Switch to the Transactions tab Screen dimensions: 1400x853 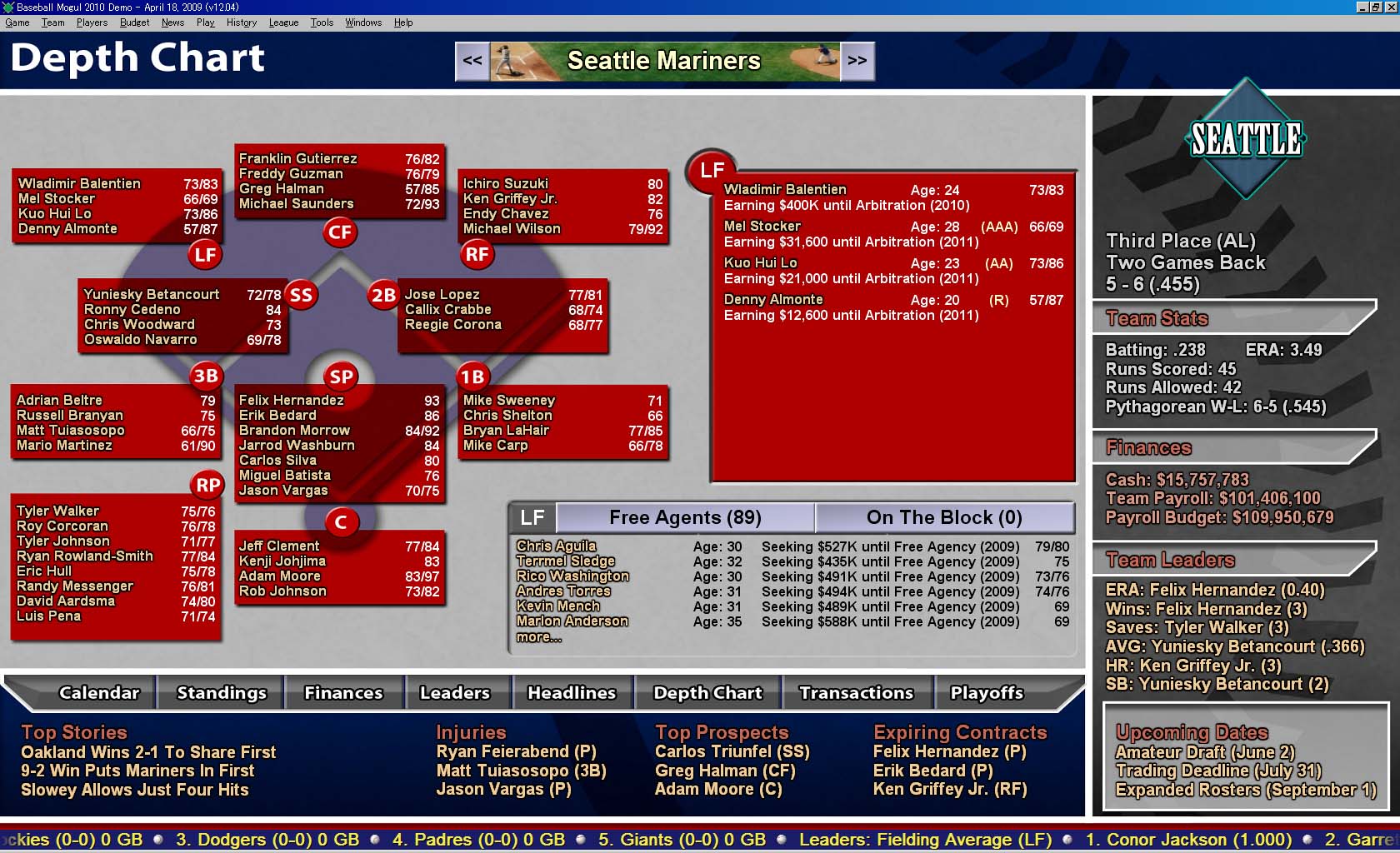(856, 693)
